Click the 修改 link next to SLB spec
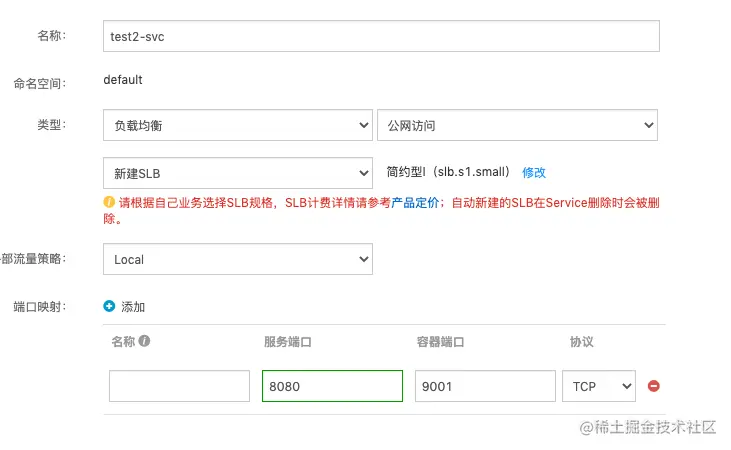731x450 pixels. click(x=534, y=173)
